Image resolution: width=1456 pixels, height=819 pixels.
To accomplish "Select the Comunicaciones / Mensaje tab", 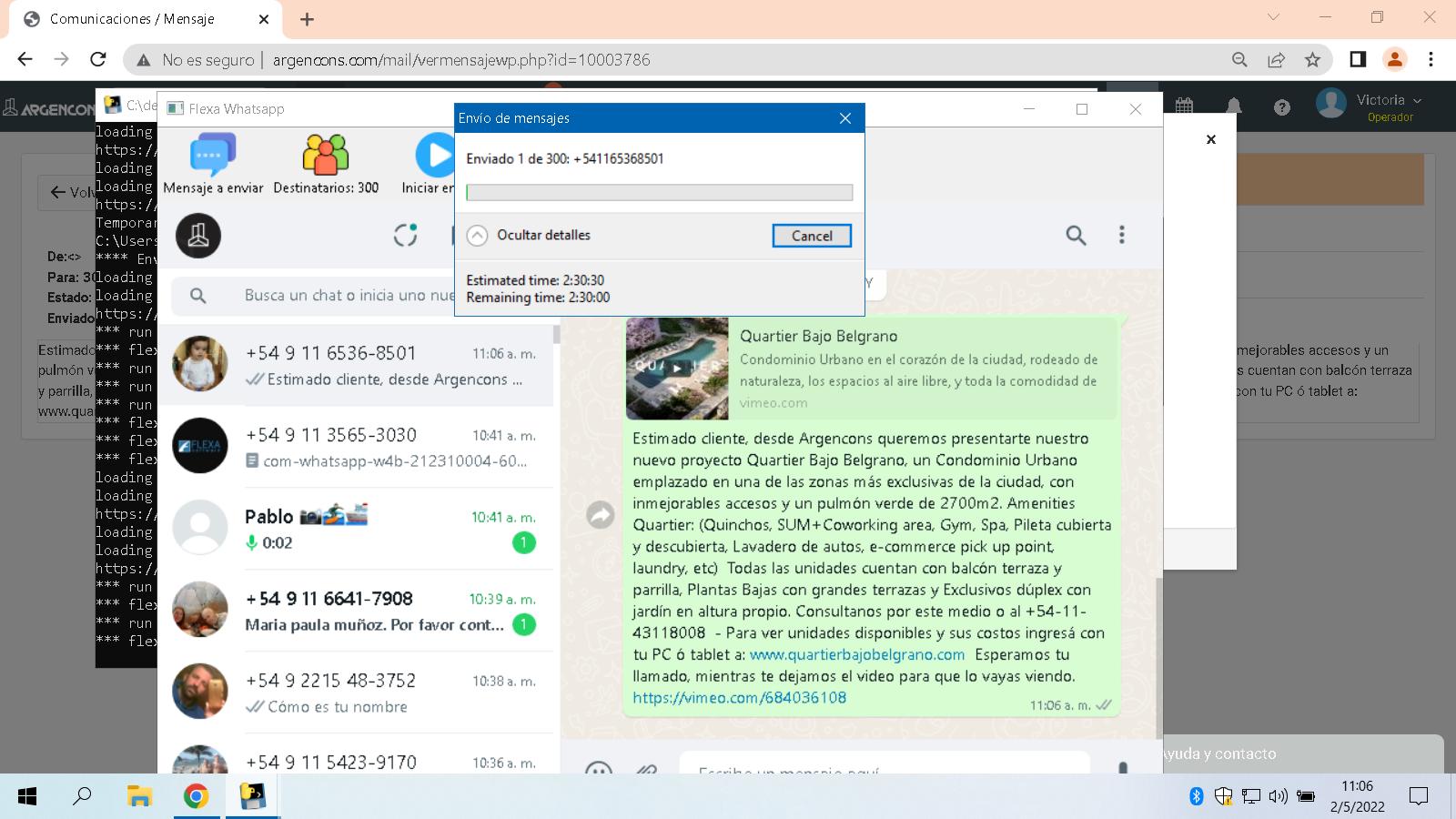I will (x=144, y=19).
